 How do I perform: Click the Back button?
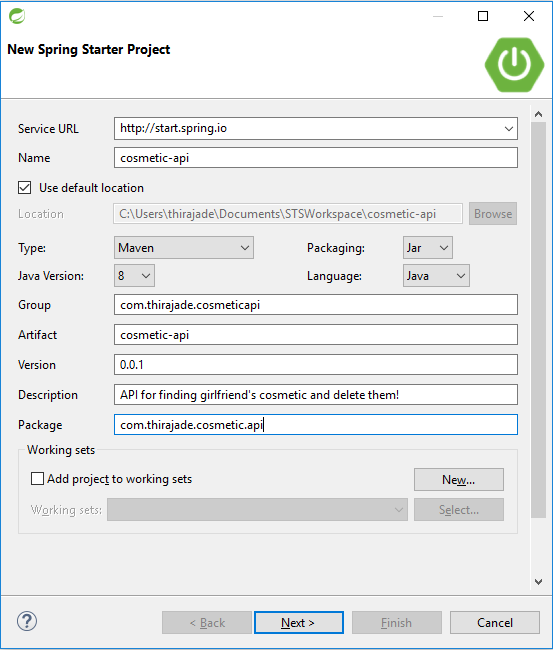[207, 623]
